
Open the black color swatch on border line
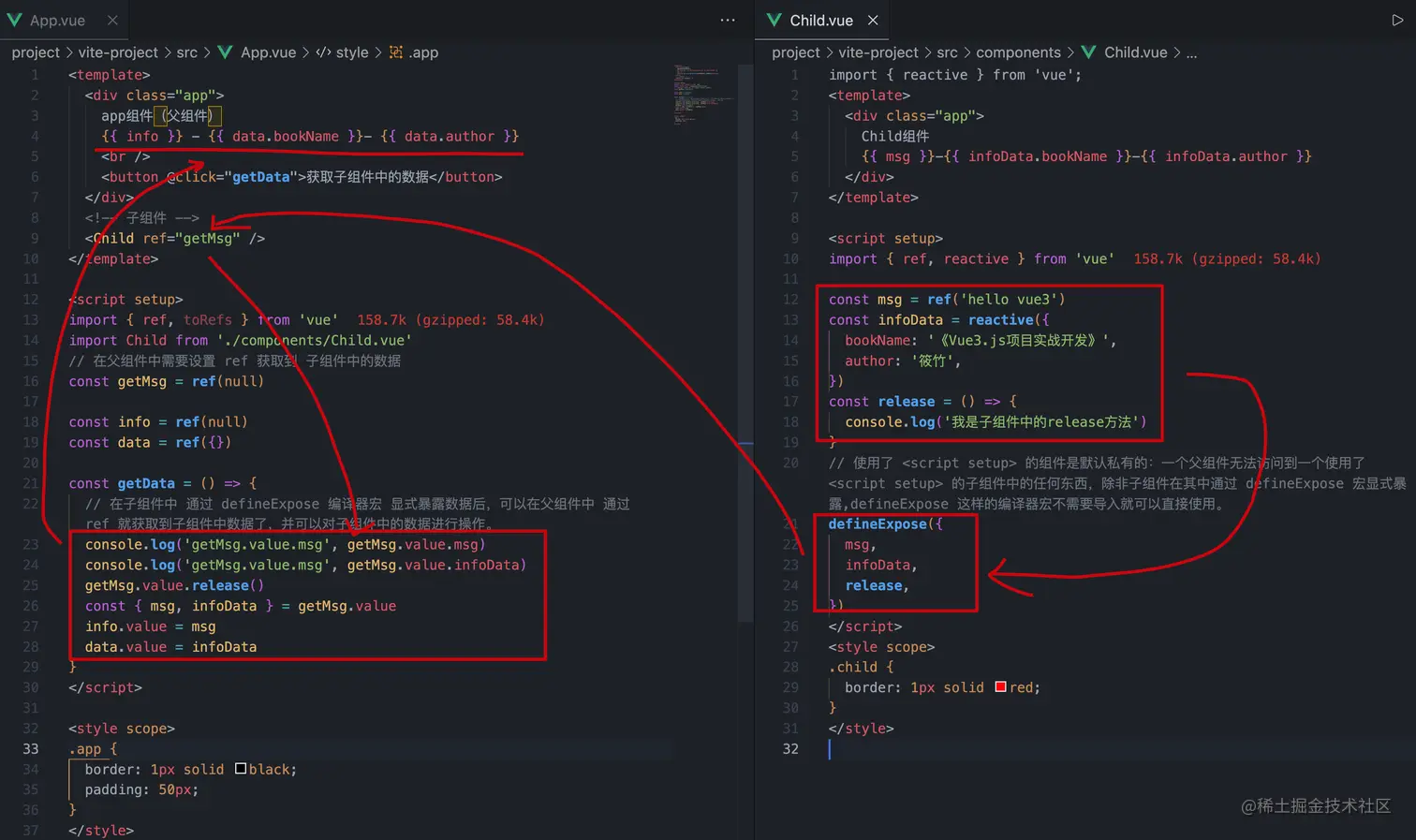tap(241, 769)
